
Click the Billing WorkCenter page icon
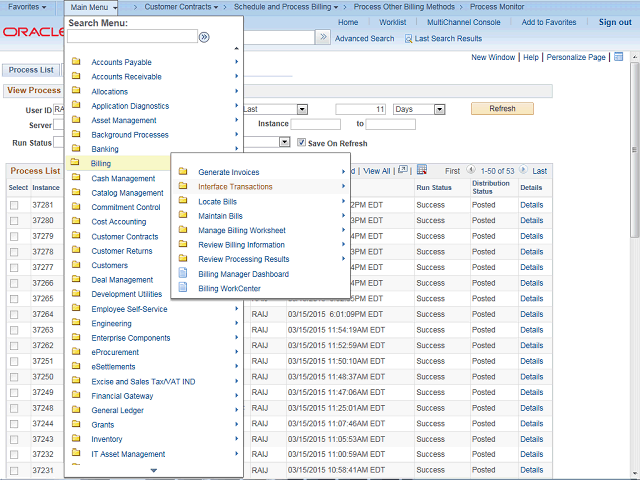(183, 288)
